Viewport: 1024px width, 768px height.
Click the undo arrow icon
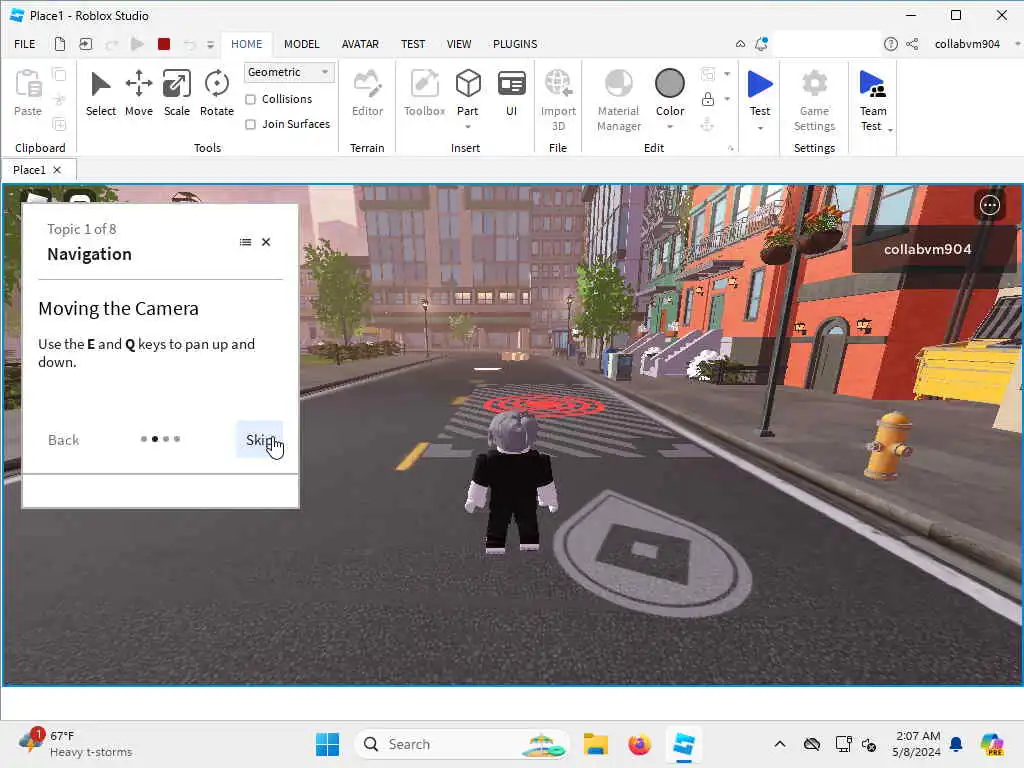coord(189,44)
